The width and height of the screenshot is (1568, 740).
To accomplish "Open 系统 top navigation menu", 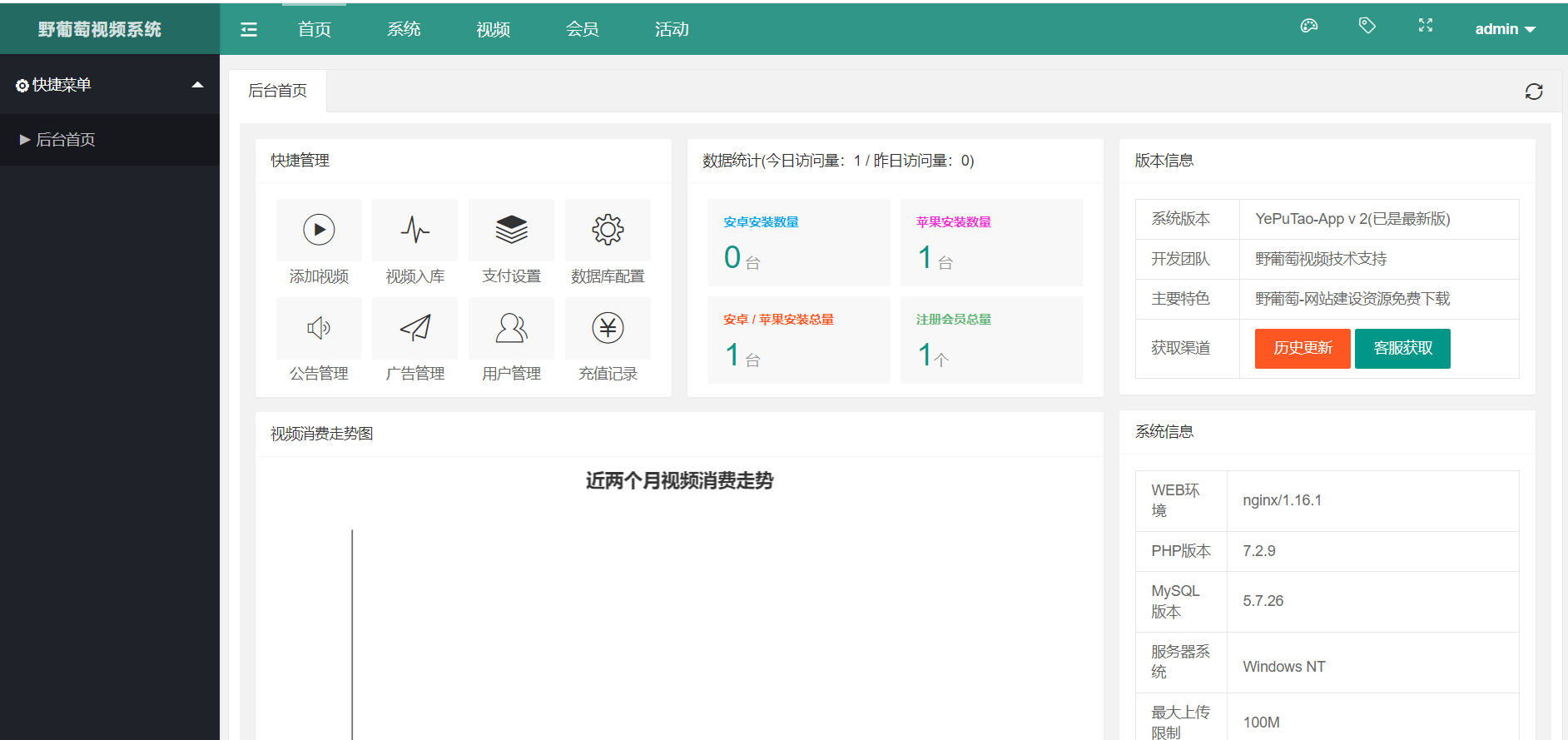I will point(404,29).
